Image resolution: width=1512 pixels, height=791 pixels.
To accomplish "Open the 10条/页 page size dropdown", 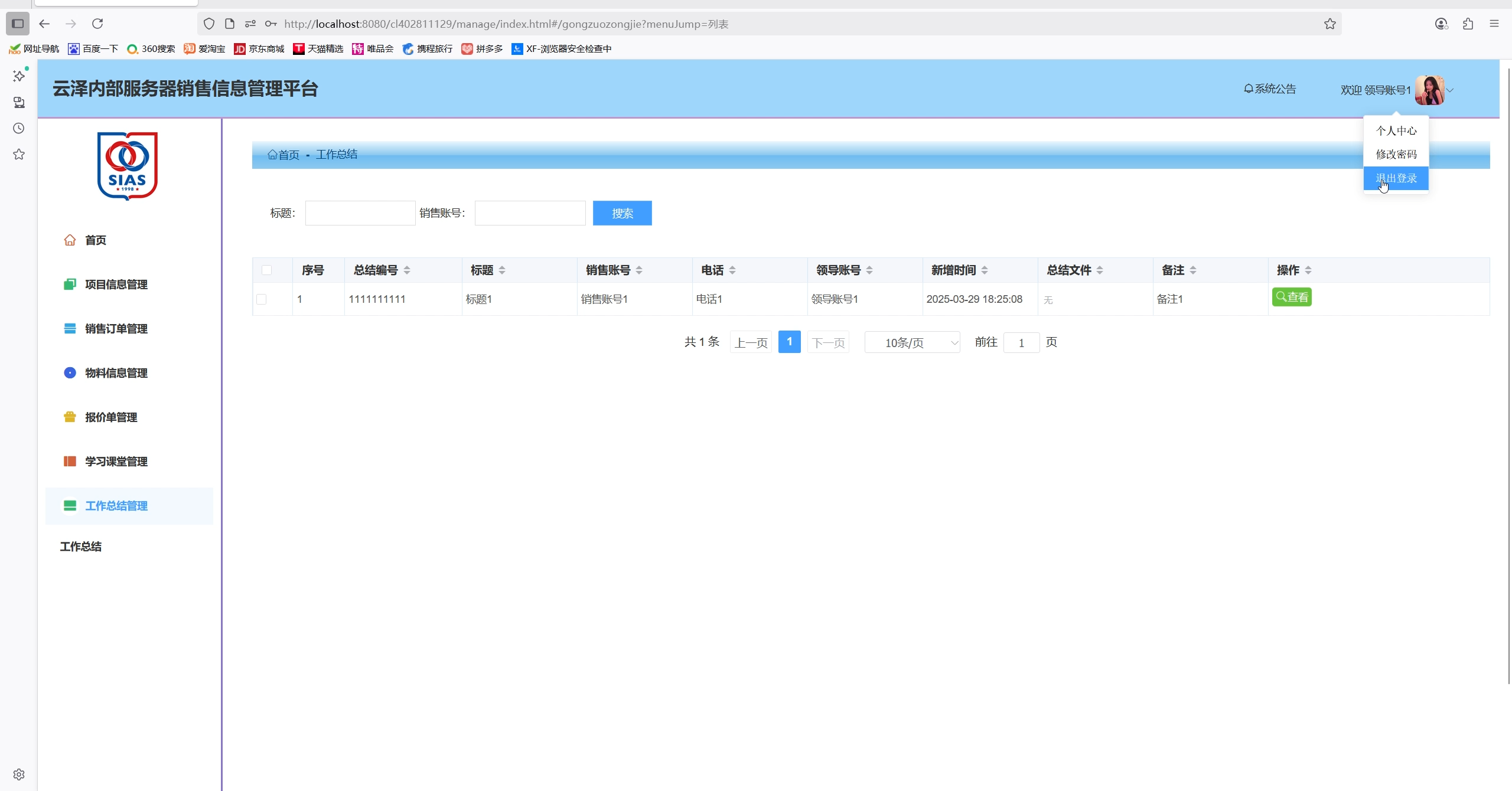I will click(912, 342).
